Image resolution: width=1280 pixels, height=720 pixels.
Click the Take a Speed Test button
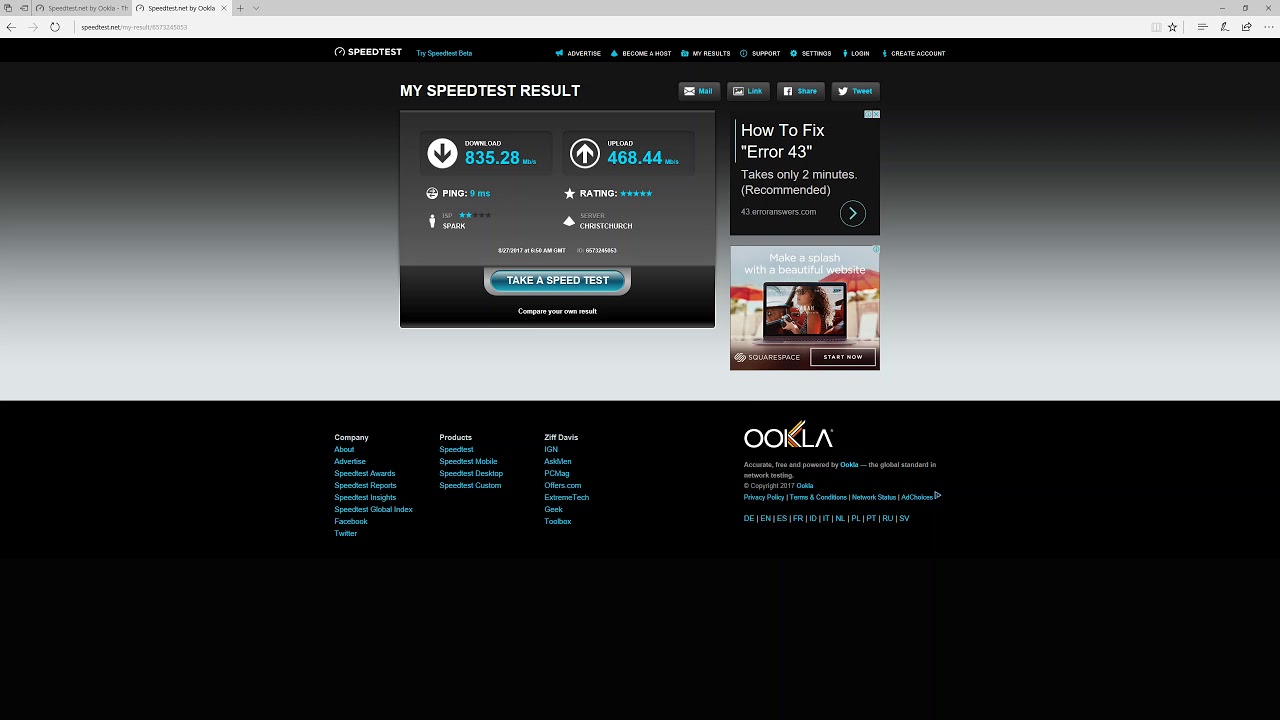pyautogui.click(x=557, y=281)
